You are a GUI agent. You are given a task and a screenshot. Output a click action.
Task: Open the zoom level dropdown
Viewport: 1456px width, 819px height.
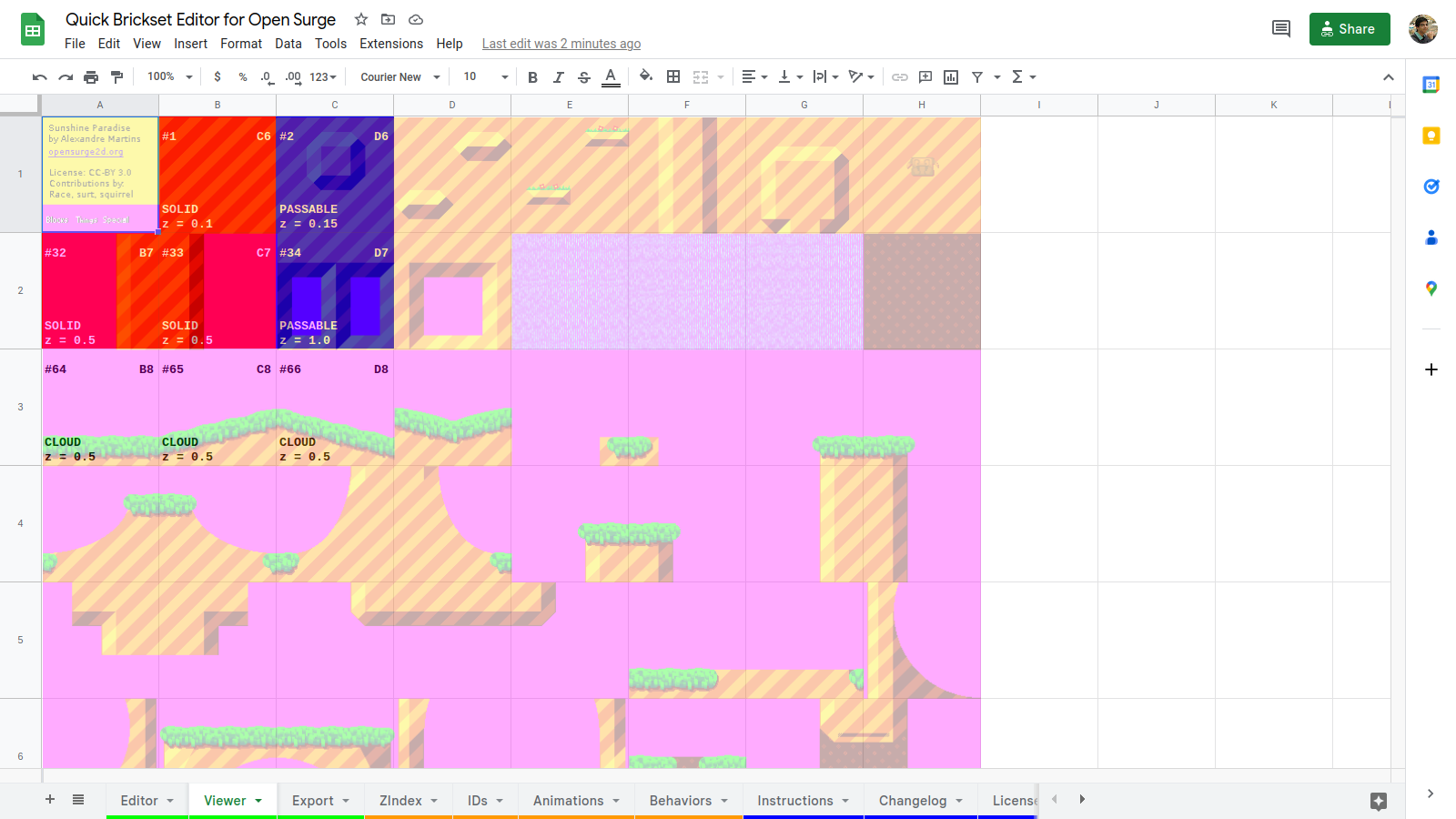pos(170,77)
